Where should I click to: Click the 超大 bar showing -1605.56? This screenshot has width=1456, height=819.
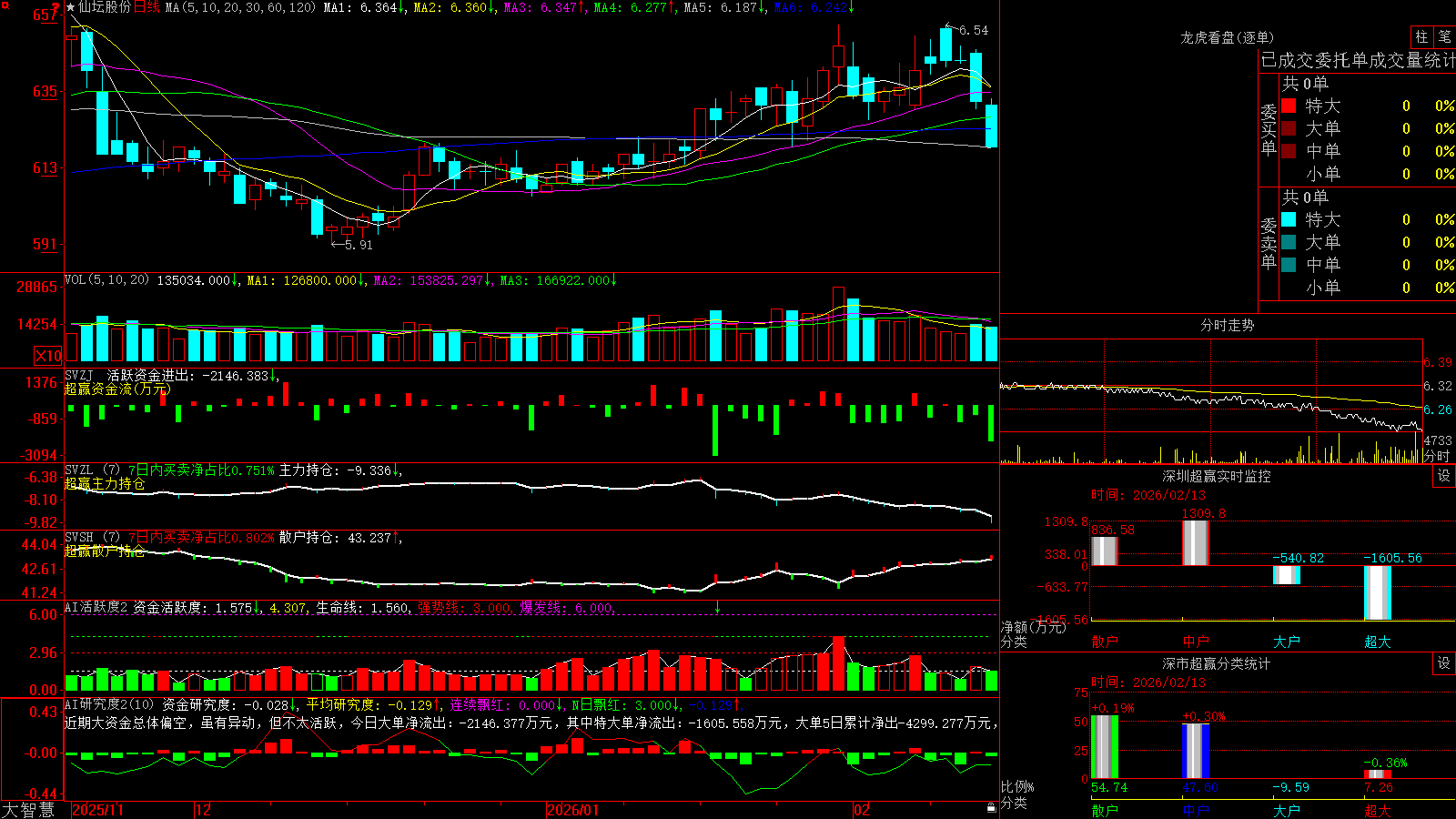(x=1377, y=592)
